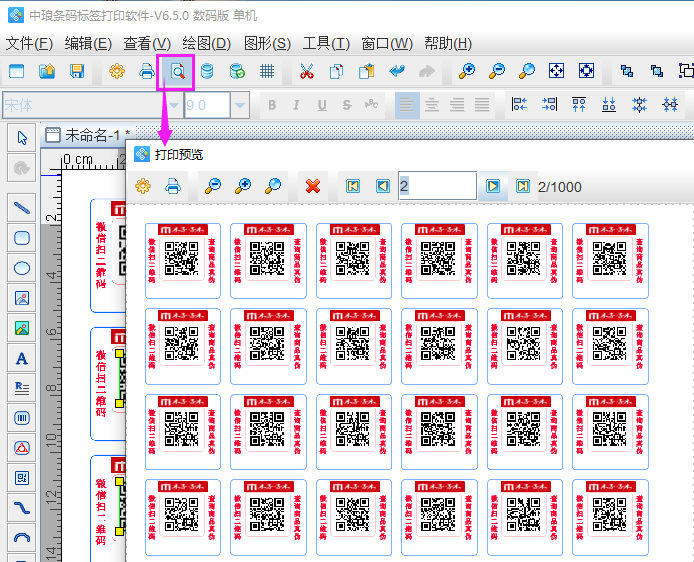Select the straight line drawing tool
694x562 pixels.
coord(21,208)
